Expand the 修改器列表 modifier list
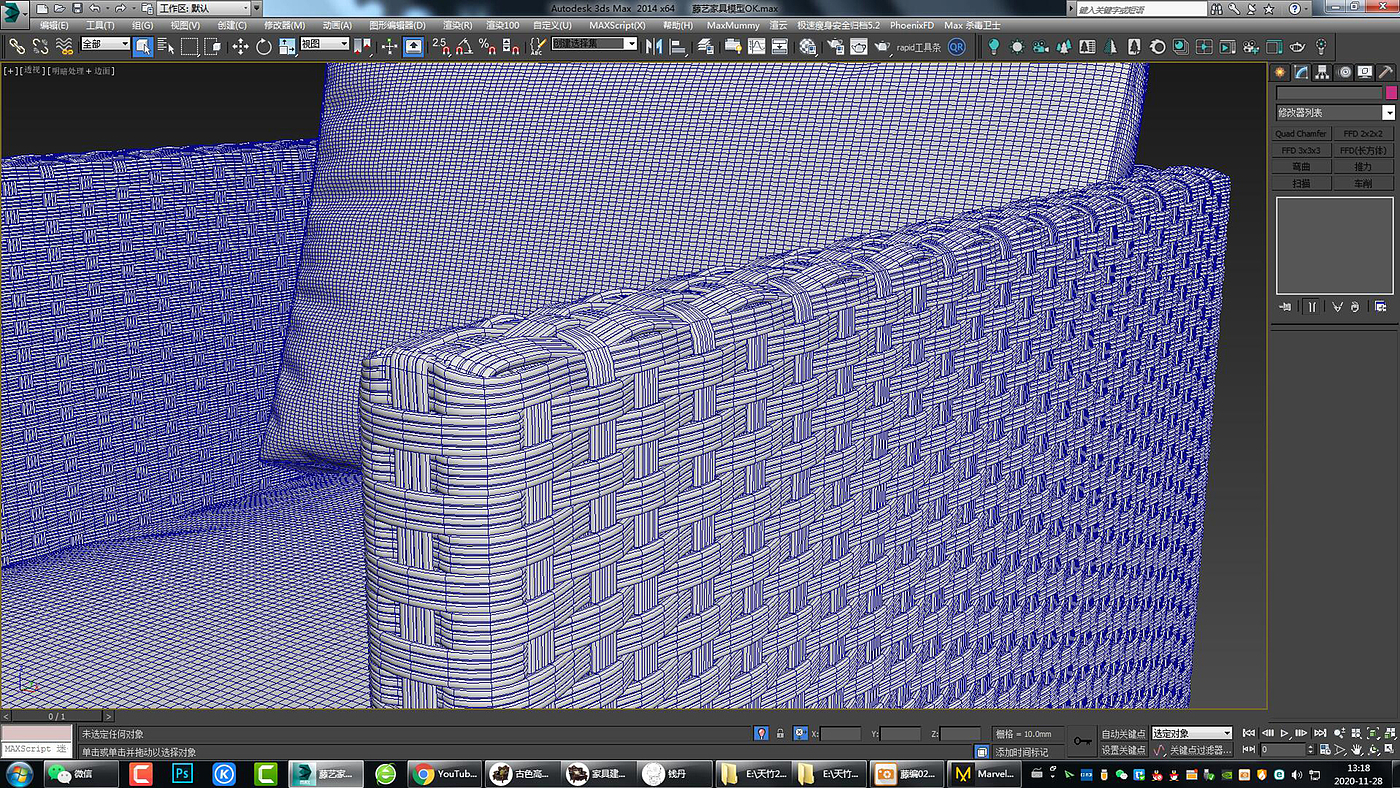This screenshot has width=1400, height=788. (1335, 113)
